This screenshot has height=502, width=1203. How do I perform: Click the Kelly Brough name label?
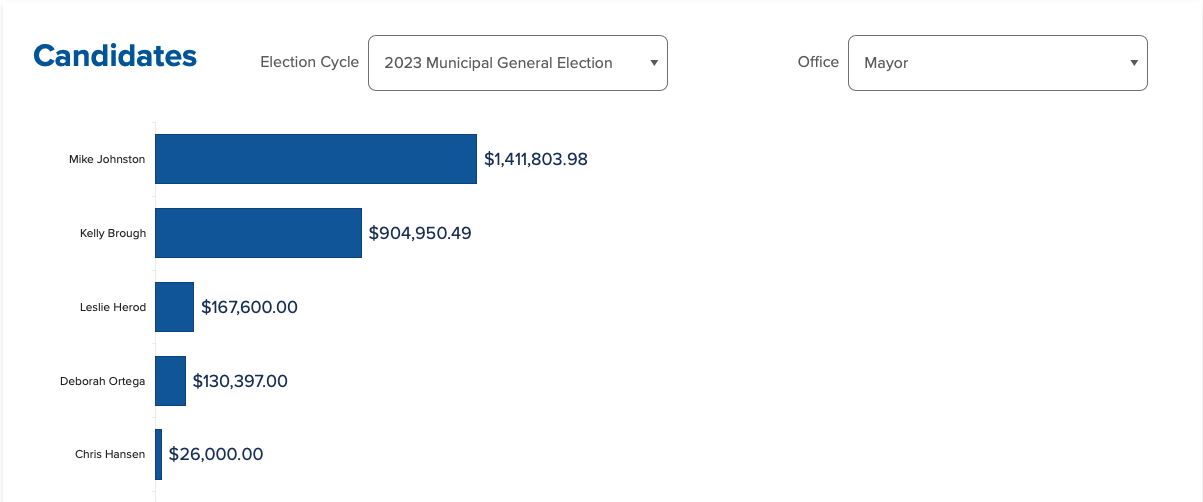113,233
